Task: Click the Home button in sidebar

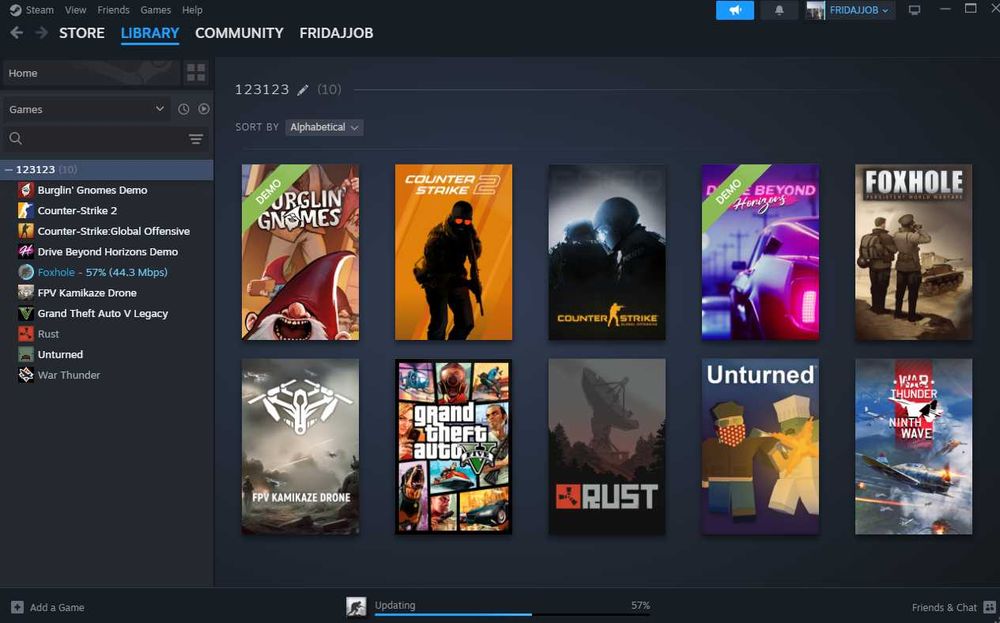Action: 91,73
